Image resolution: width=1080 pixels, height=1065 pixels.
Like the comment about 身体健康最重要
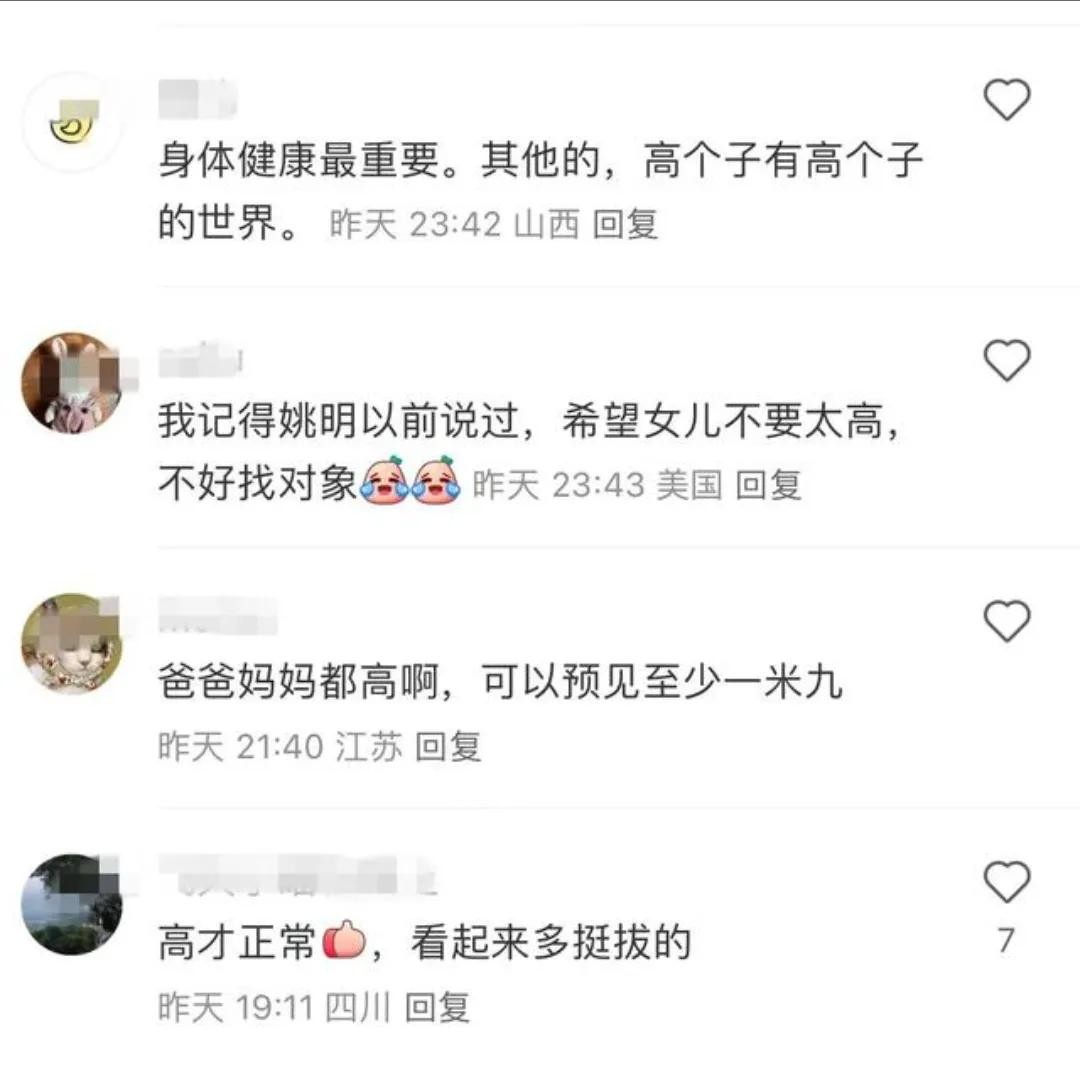point(1006,100)
